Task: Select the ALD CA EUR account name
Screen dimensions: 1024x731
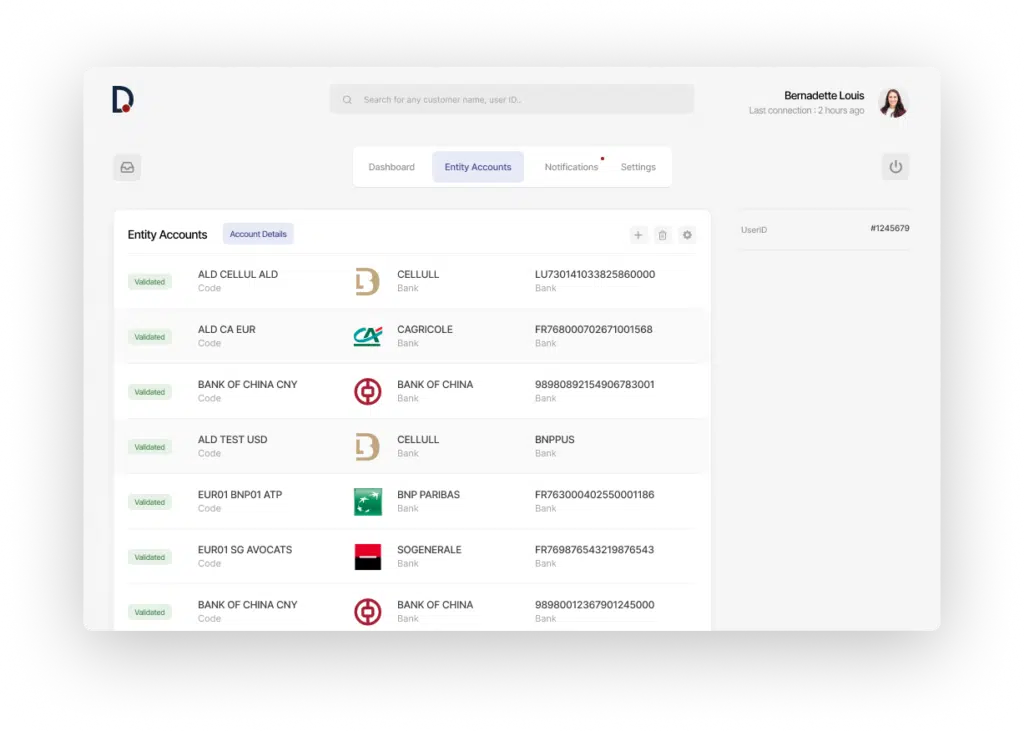Action: (227, 329)
